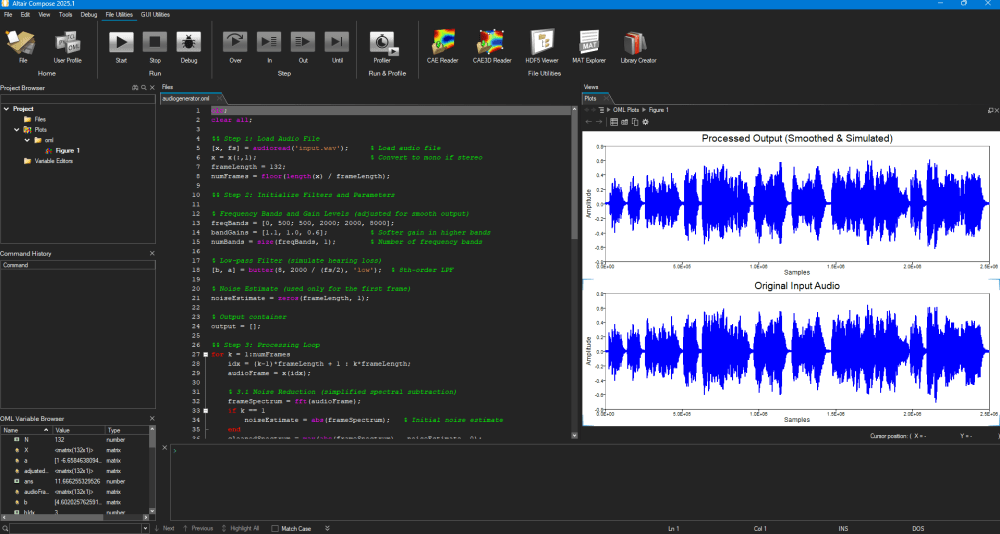Start running the script

[x=121, y=42]
